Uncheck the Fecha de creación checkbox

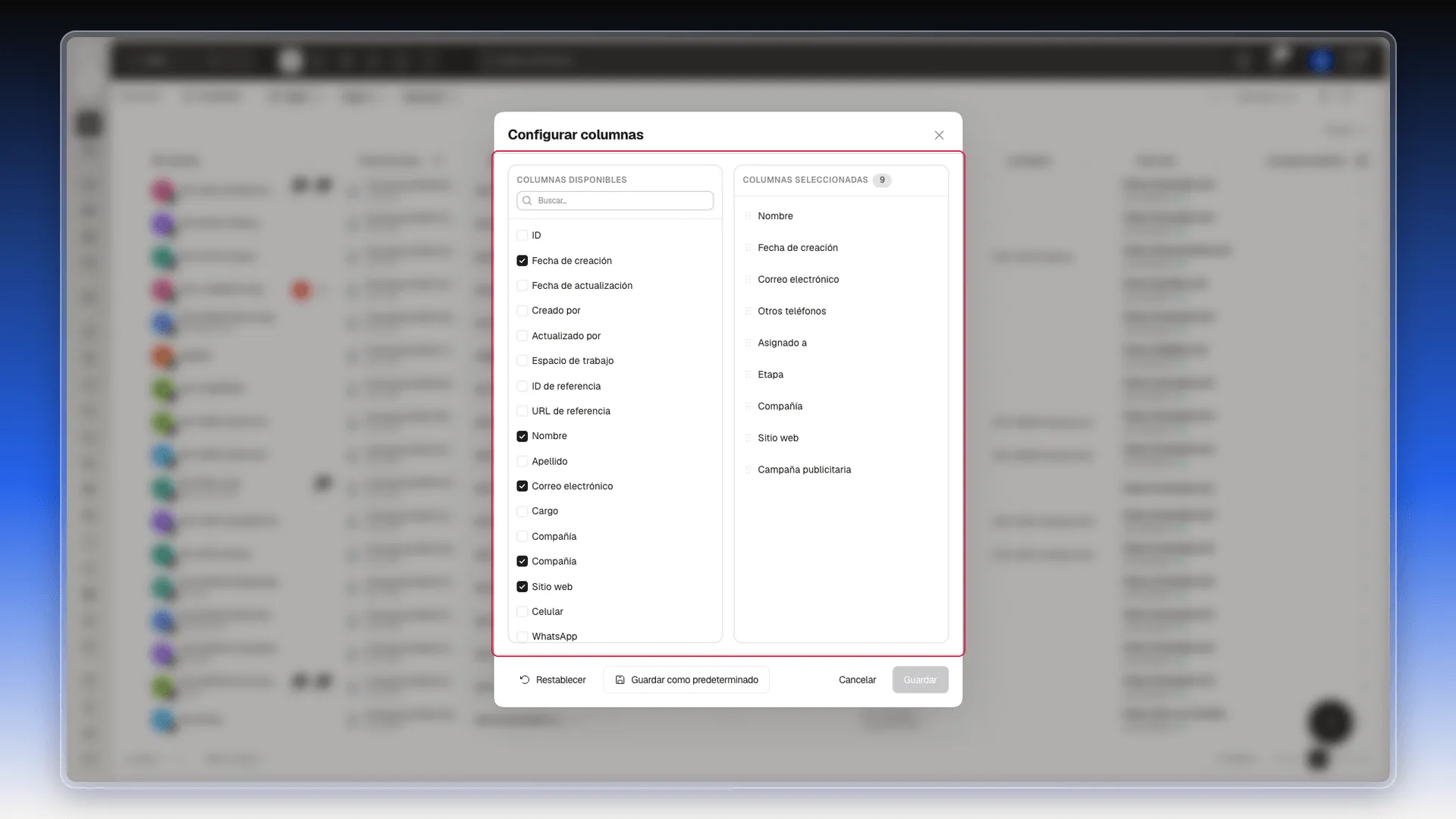522,261
